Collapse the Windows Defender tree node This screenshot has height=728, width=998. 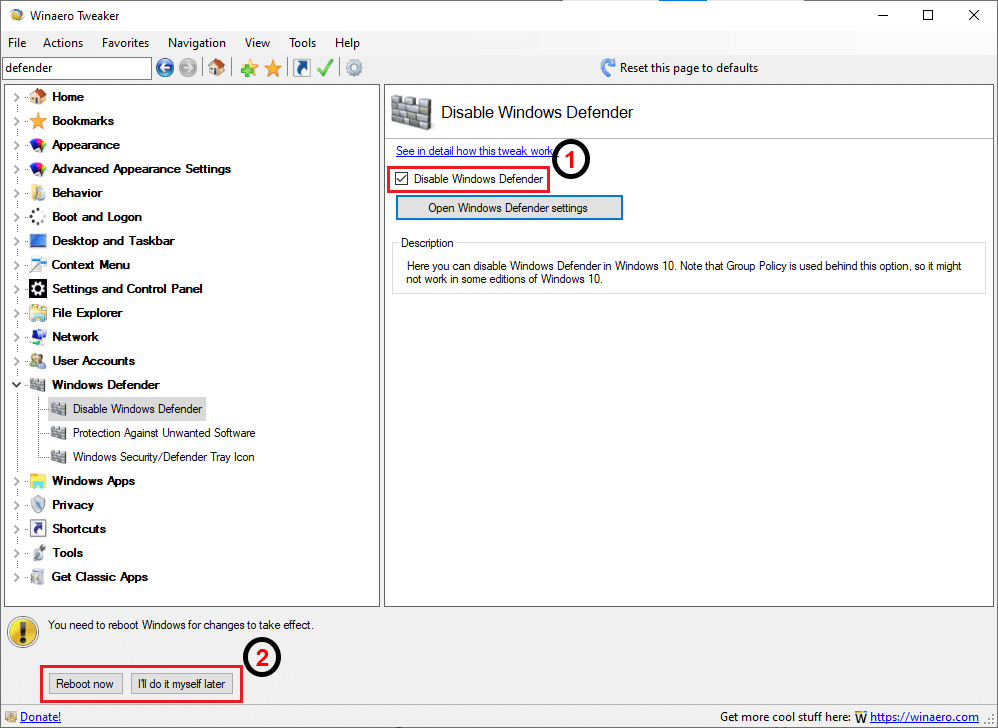pyautogui.click(x=17, y=385)
